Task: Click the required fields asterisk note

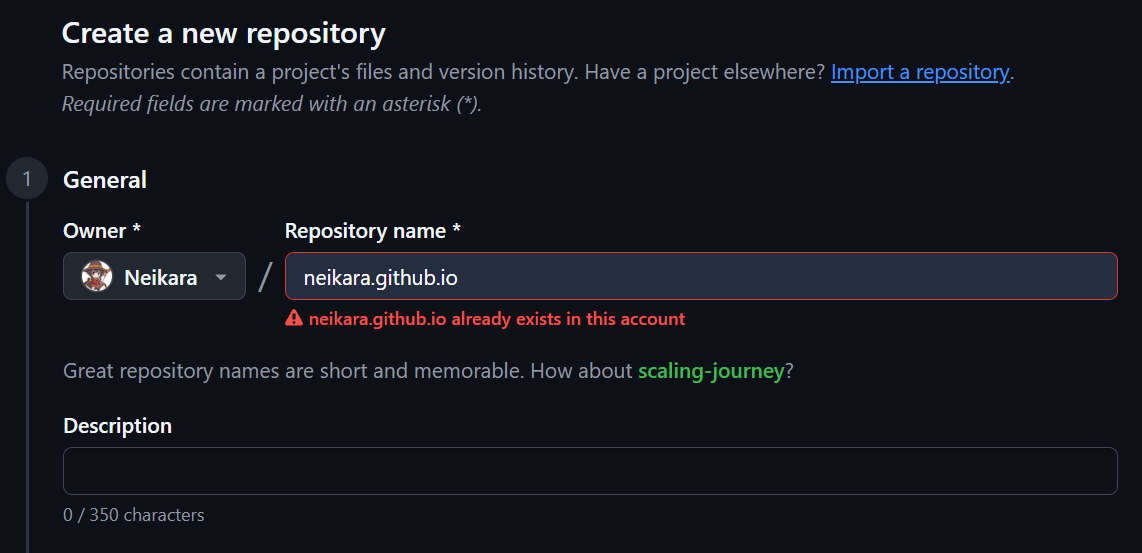Action: click(x=272, y=104)
